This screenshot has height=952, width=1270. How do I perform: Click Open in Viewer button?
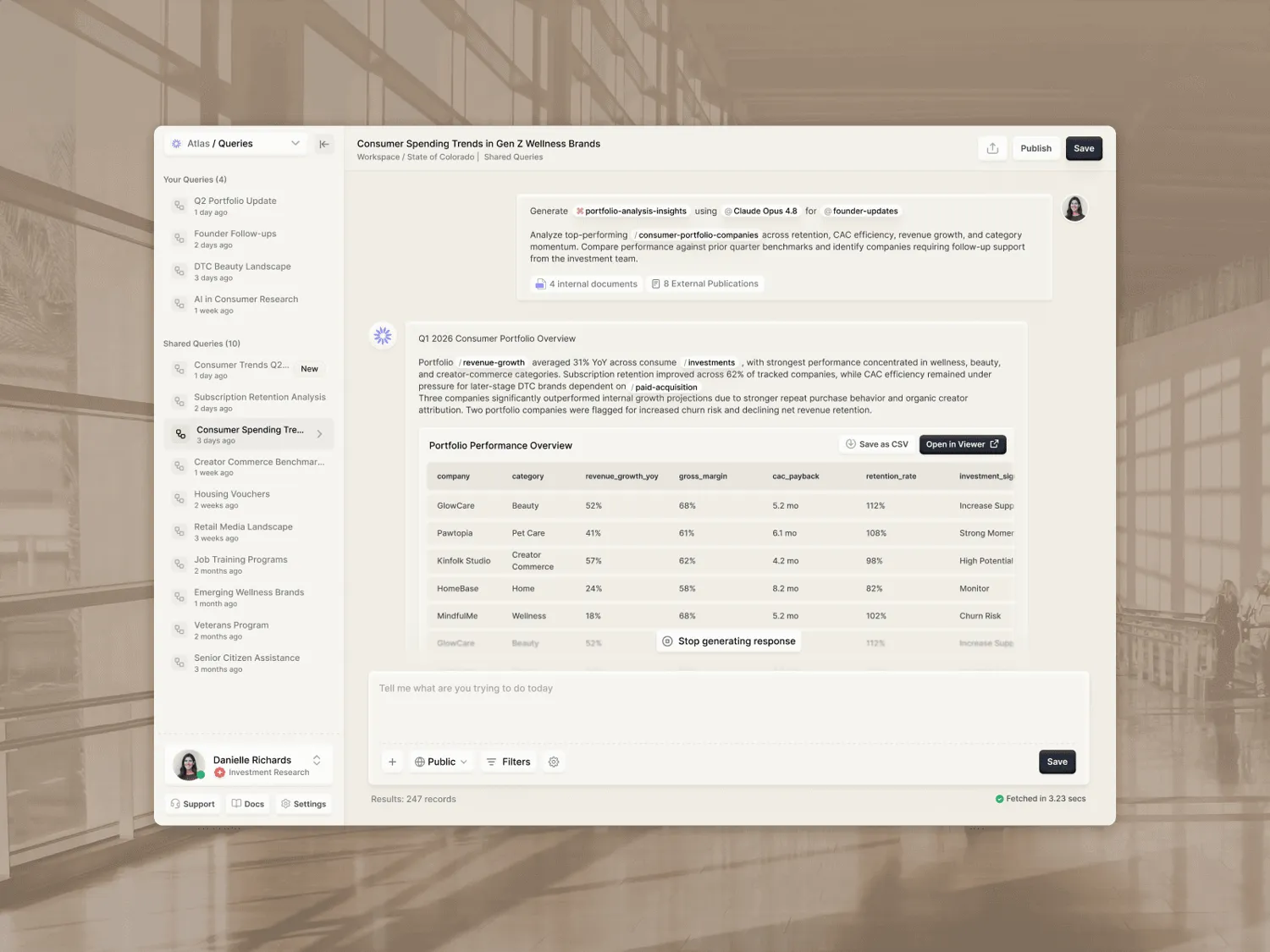pyautogui.click(x=963, y=444)
